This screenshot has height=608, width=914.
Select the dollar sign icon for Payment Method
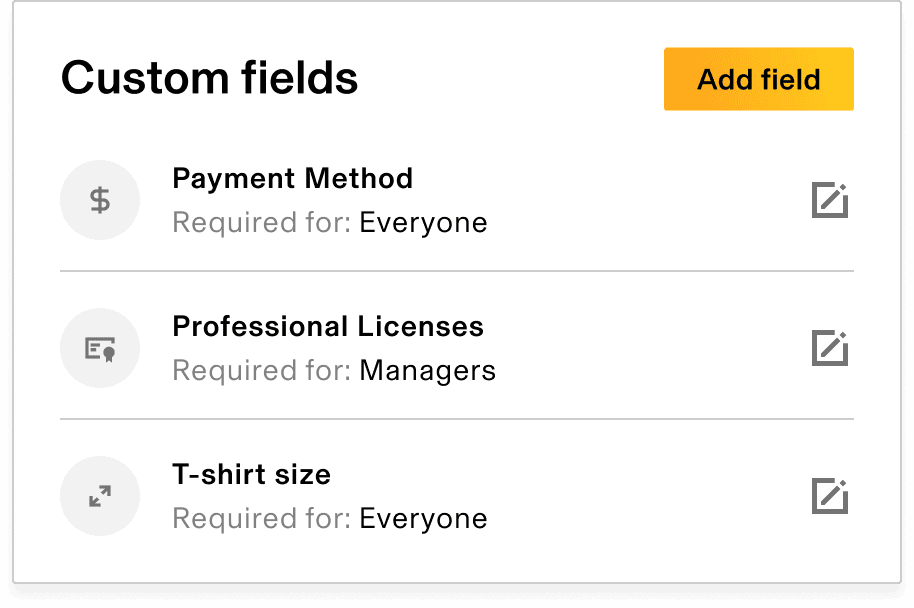[x=100, y=200]
